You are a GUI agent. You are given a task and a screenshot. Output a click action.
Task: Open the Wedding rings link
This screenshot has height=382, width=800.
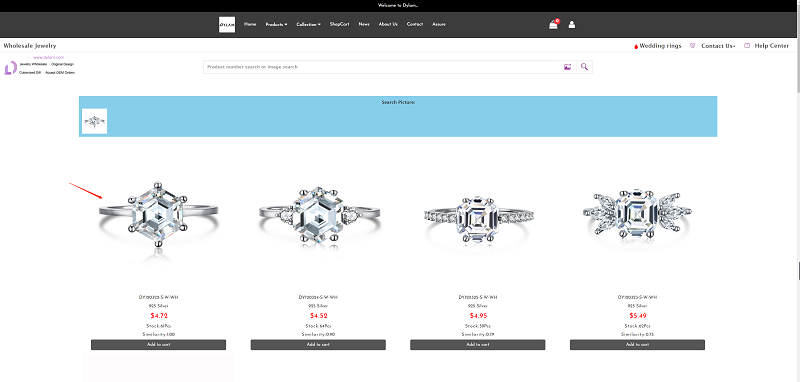click(x=660, y=45)
